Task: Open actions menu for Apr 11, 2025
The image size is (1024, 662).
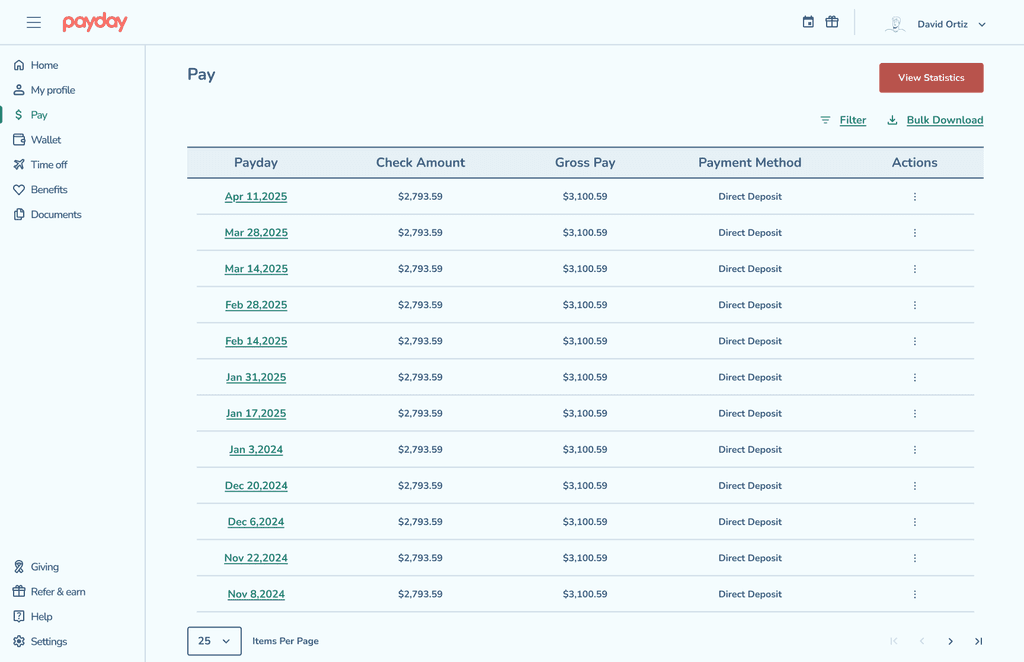Action: [914, 197]
